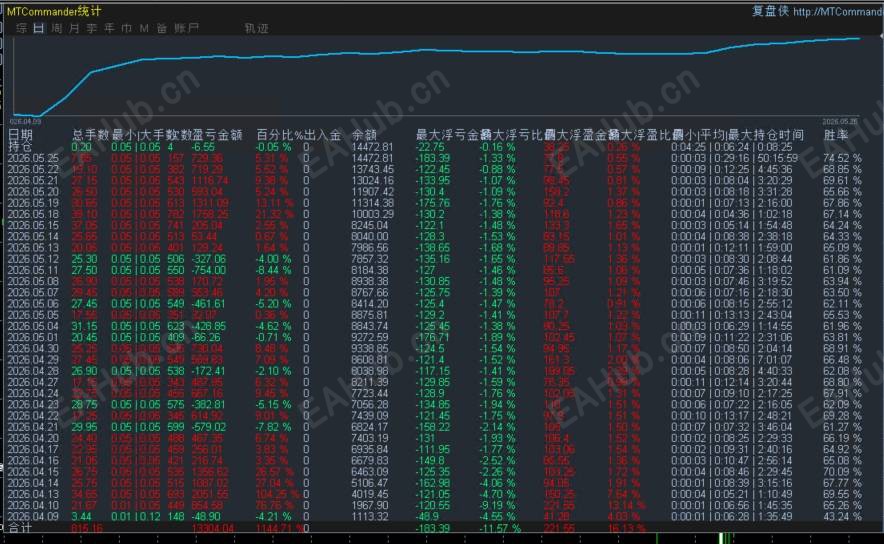Screen dimensions: 884x544
Task: Select the 2026.05.19 date row
Action: click(x=33, y=203)
